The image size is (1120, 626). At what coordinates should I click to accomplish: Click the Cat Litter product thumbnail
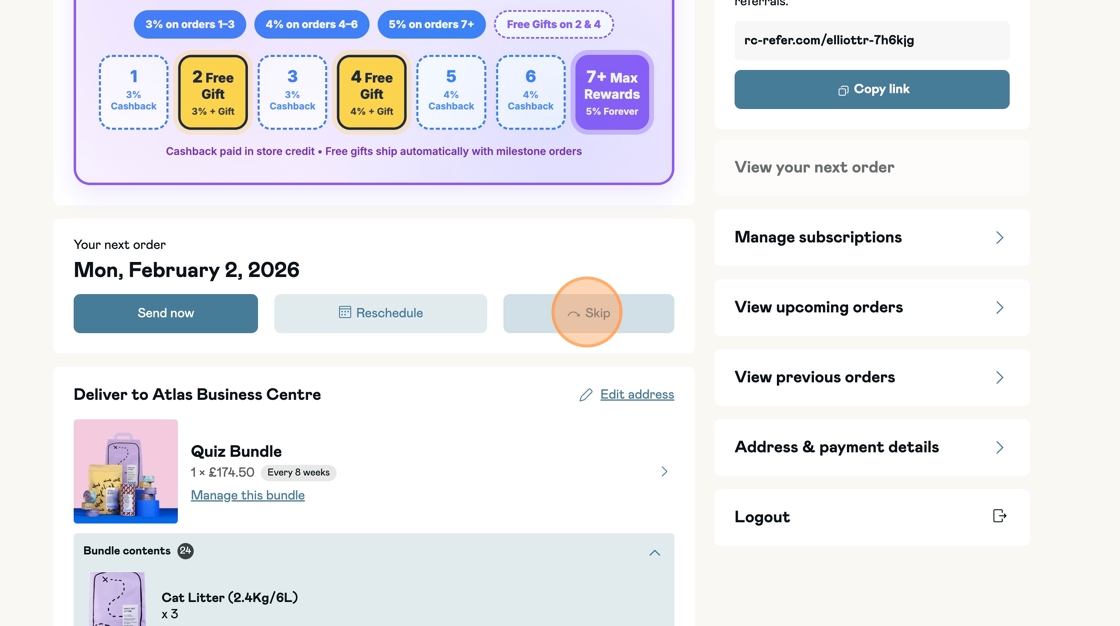[x=117, y=598]
